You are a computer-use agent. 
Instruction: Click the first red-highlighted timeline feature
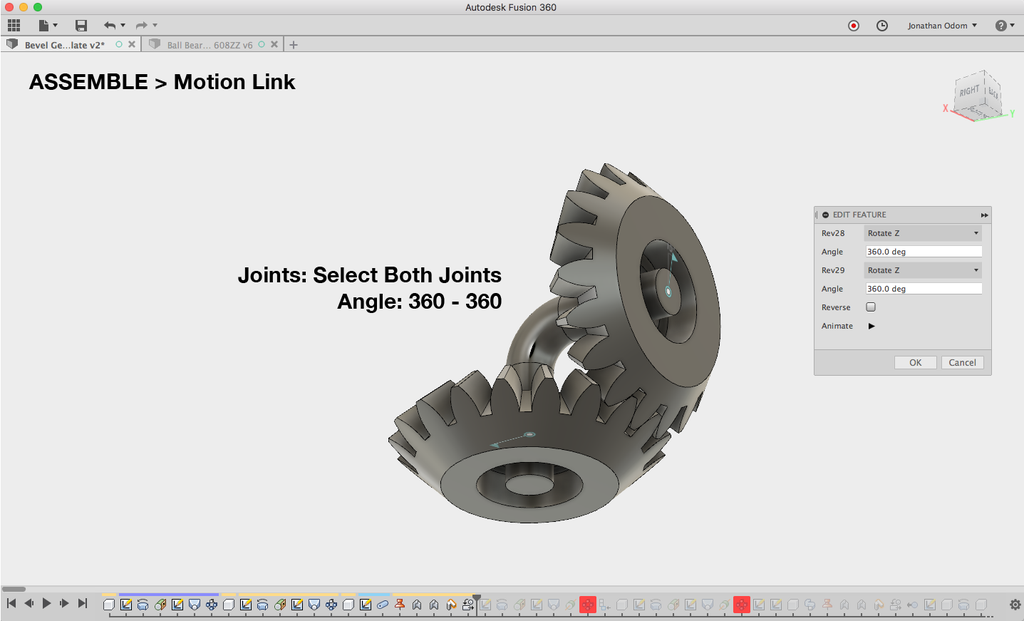(x=588, y=605)
